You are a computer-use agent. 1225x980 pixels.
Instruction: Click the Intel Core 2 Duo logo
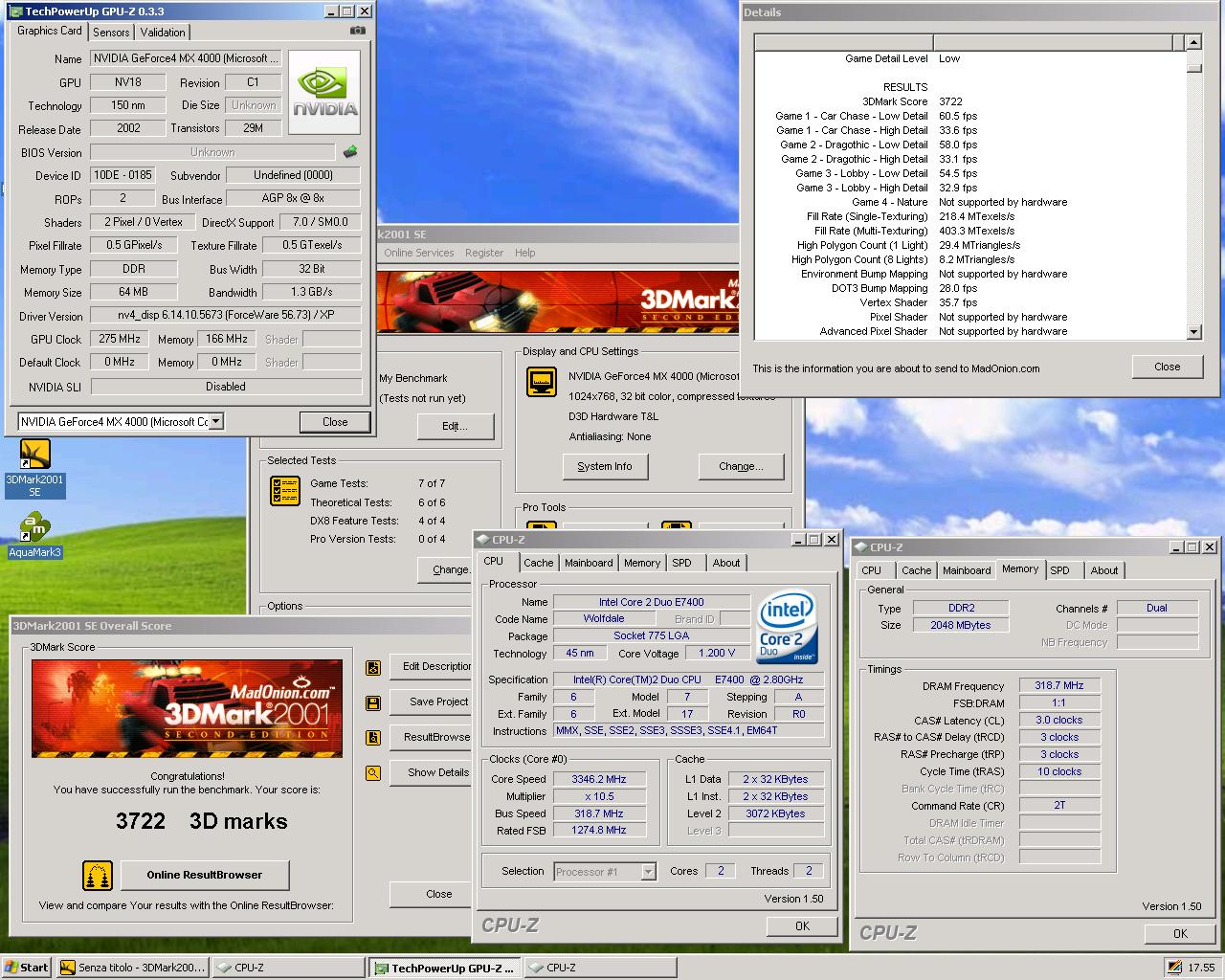[787, 628]
